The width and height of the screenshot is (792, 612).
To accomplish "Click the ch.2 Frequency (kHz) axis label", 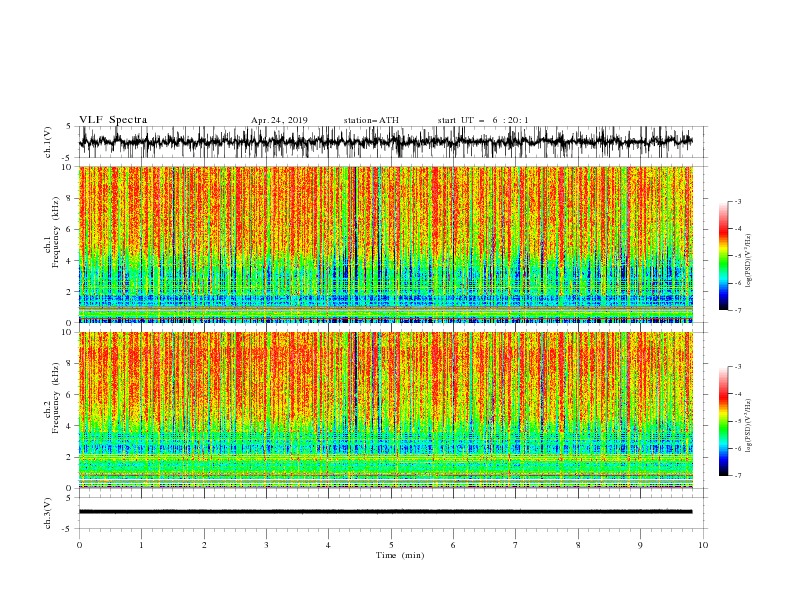I will [52, 398].
